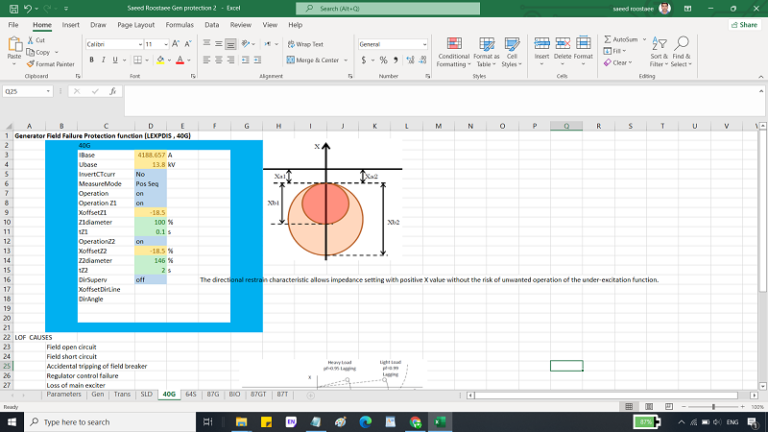Toggle italic text formatting

(103, 60)
